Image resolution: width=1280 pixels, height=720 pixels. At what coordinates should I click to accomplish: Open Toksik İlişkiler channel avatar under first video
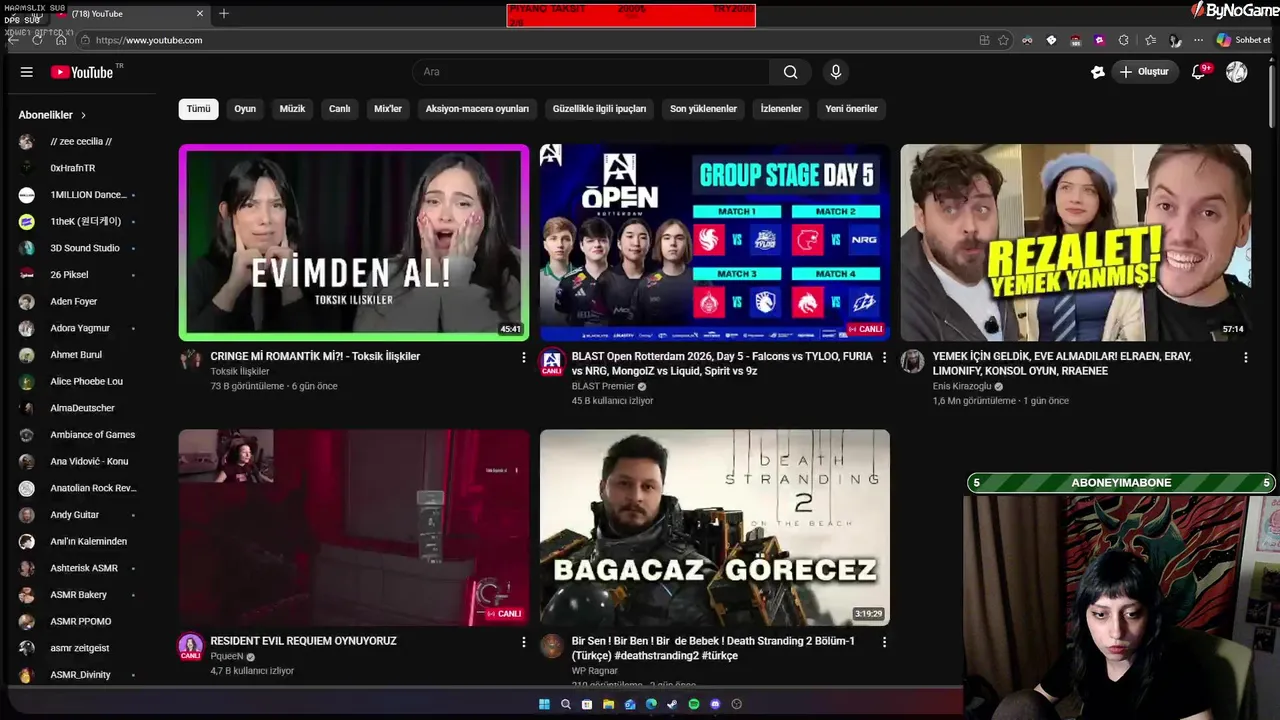coord(191,360)
